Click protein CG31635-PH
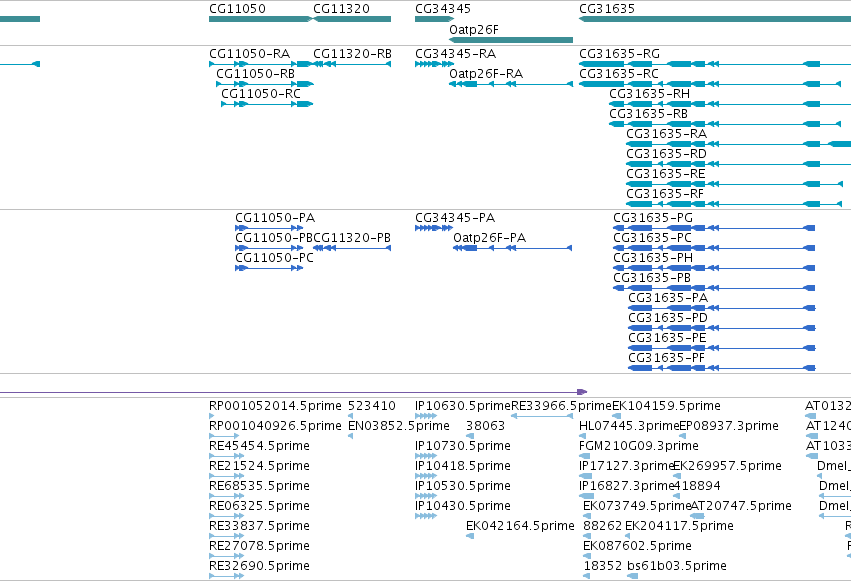Screen dimensions: 851x581 coord(714,269)
